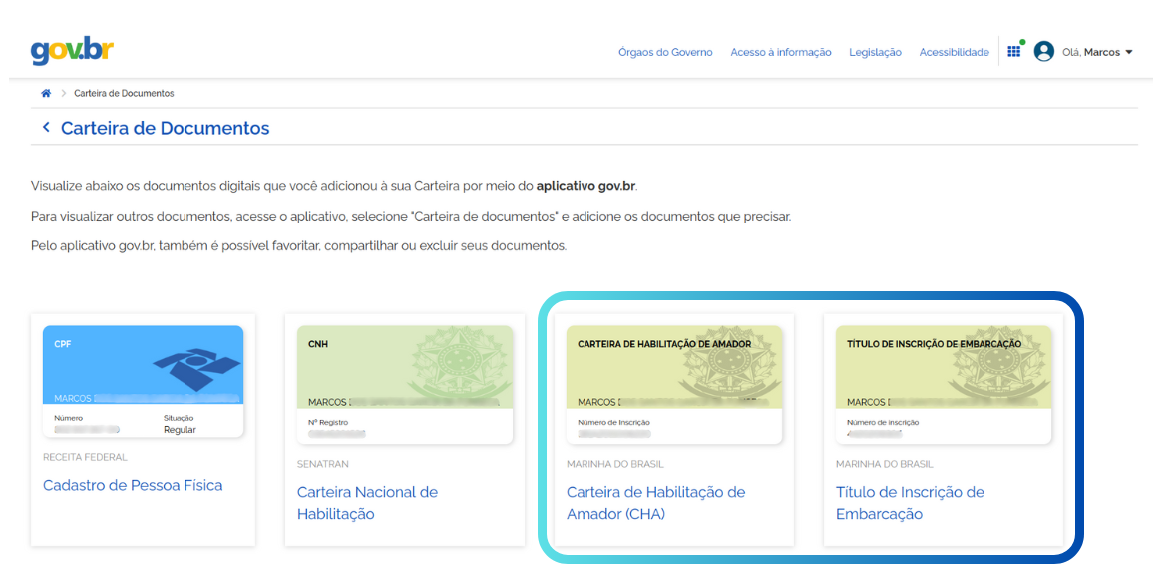Click the blue CPF card thumbnail
The height and width of the screenshot is (581, 1157).
(143, 381)
